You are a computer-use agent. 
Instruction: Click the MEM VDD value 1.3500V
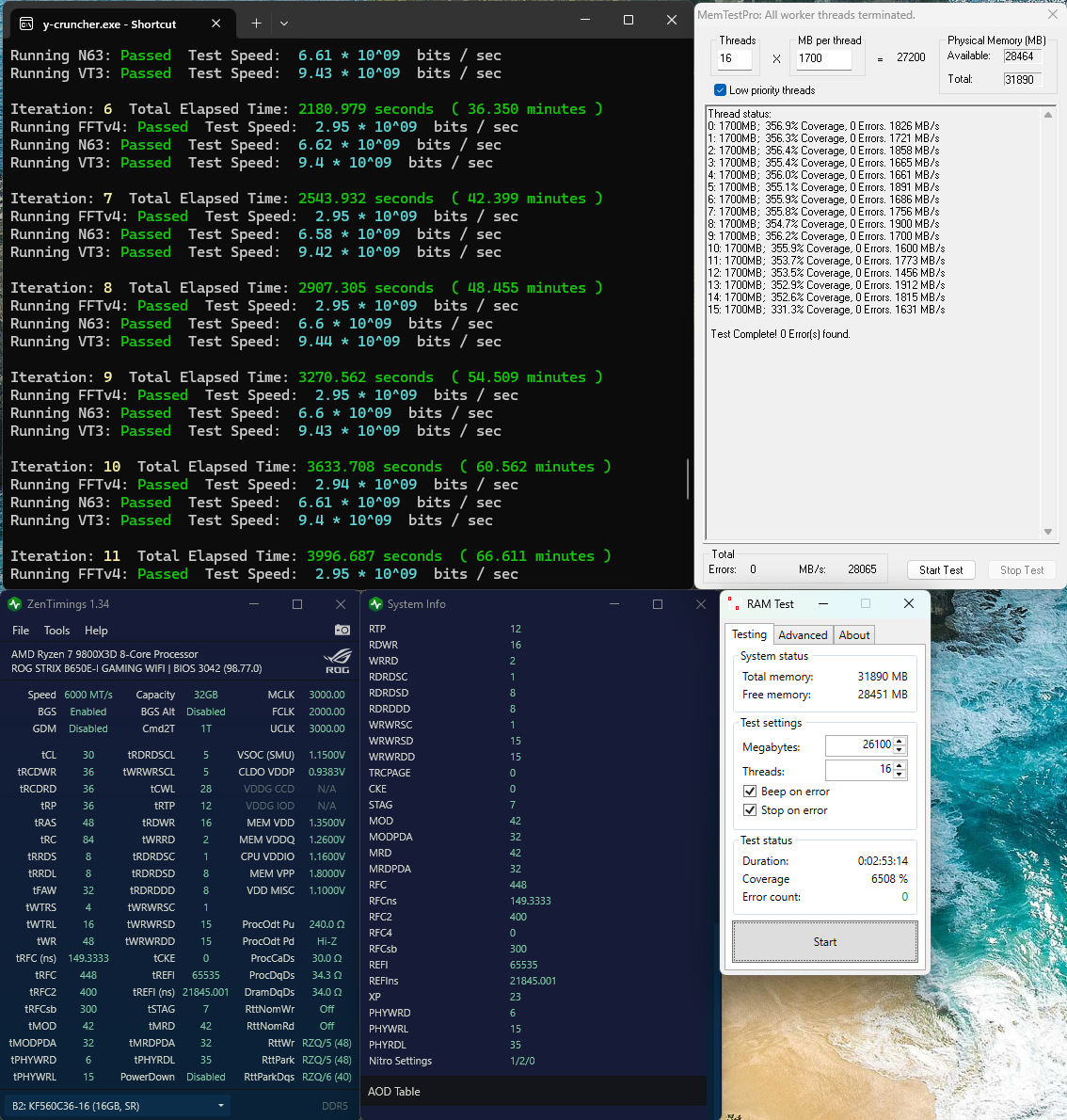[326, 823]
